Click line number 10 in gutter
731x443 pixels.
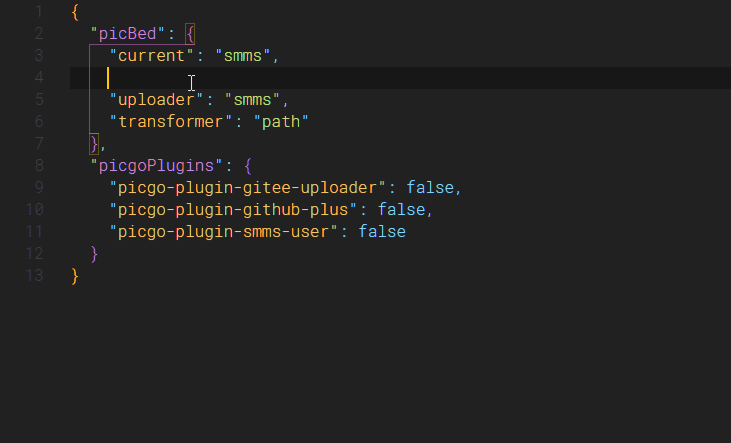[34, 209]
